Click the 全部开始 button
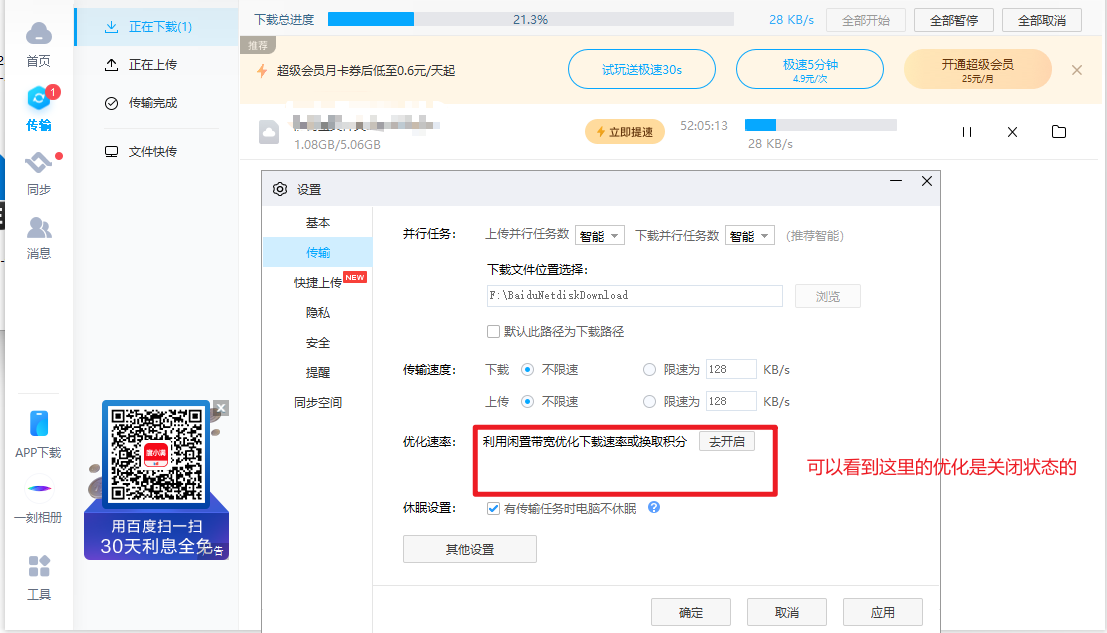The width and height of the screenshot is (1107, 633). click(x=866, y=20)
